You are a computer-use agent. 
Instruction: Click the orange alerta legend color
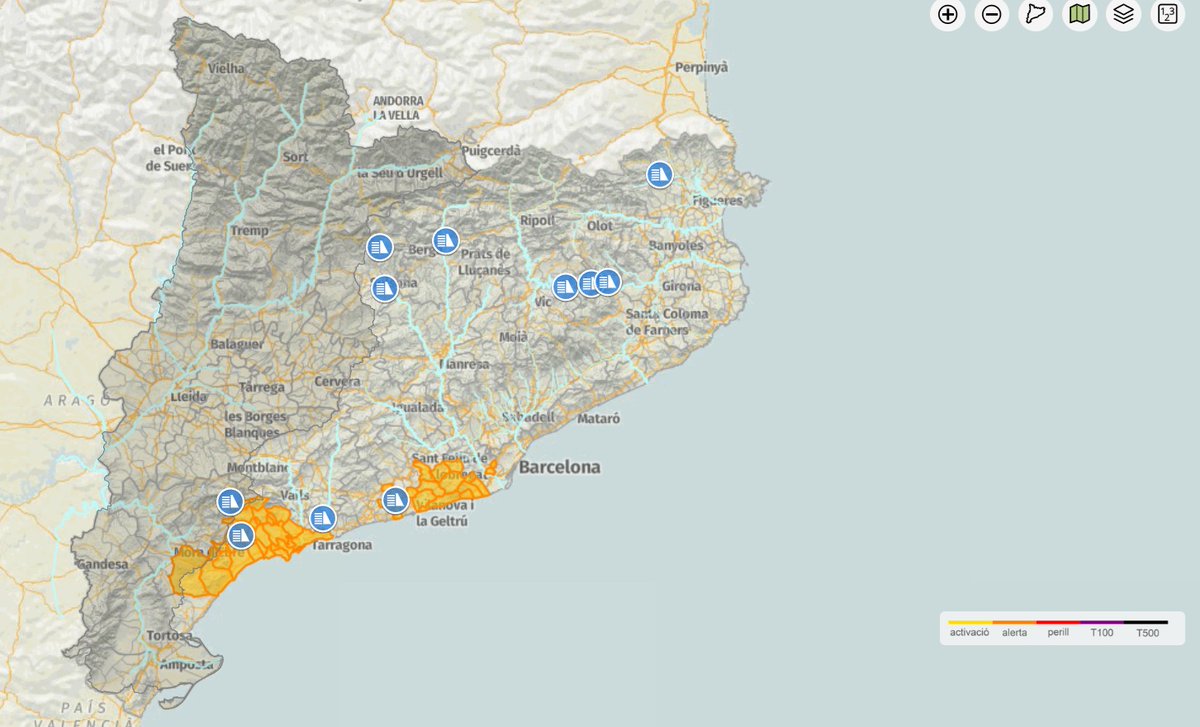tap(1014, 622)
